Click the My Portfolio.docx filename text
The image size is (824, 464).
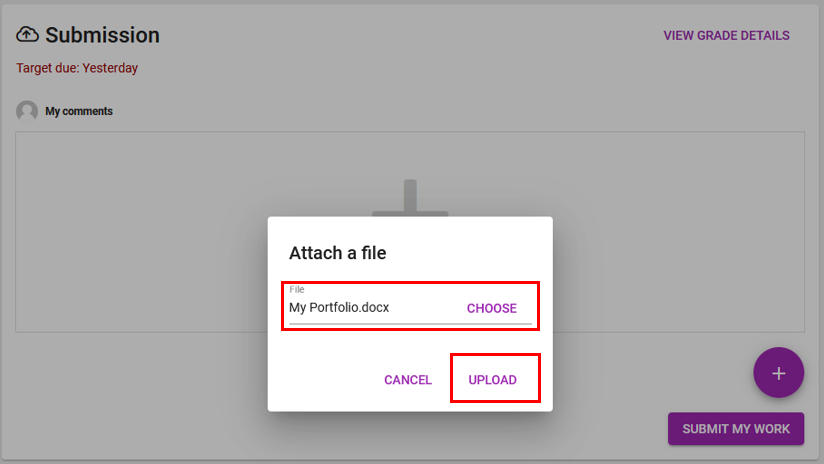click(x=339, y=307)
